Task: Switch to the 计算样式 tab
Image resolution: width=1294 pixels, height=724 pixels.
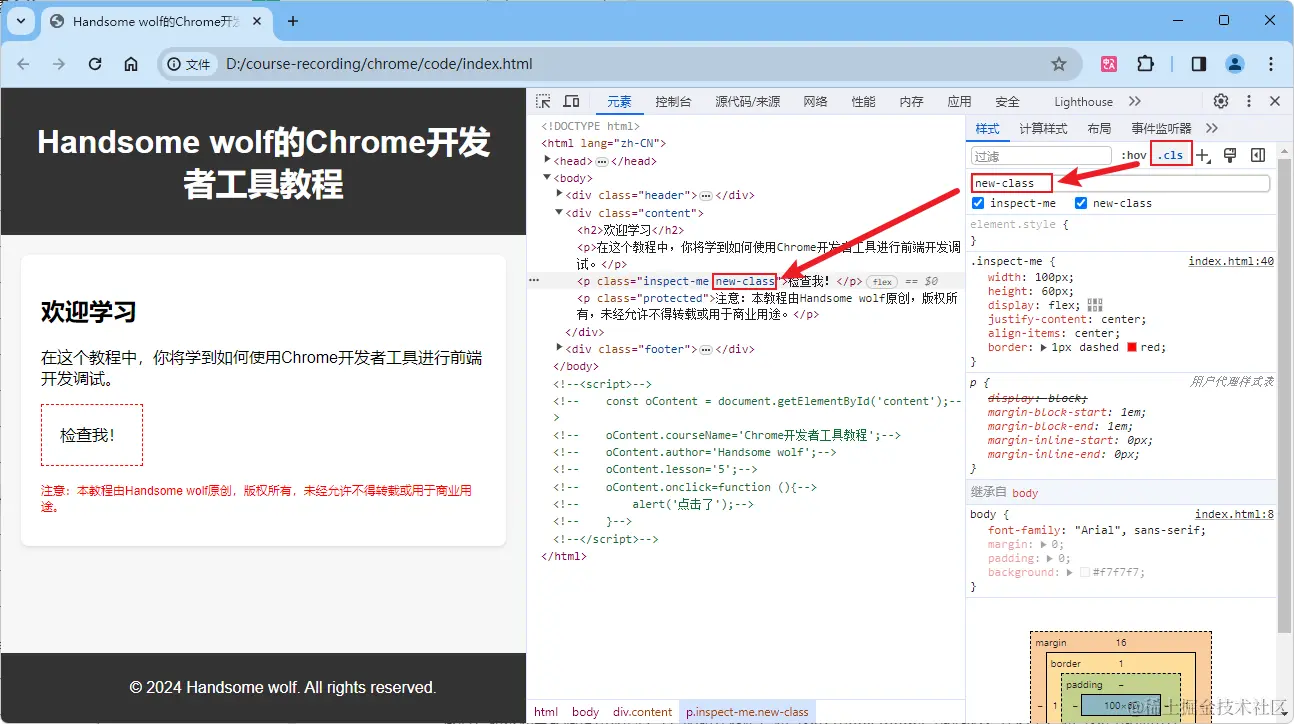Action: pyautogui.click(x=1043, y=128)
